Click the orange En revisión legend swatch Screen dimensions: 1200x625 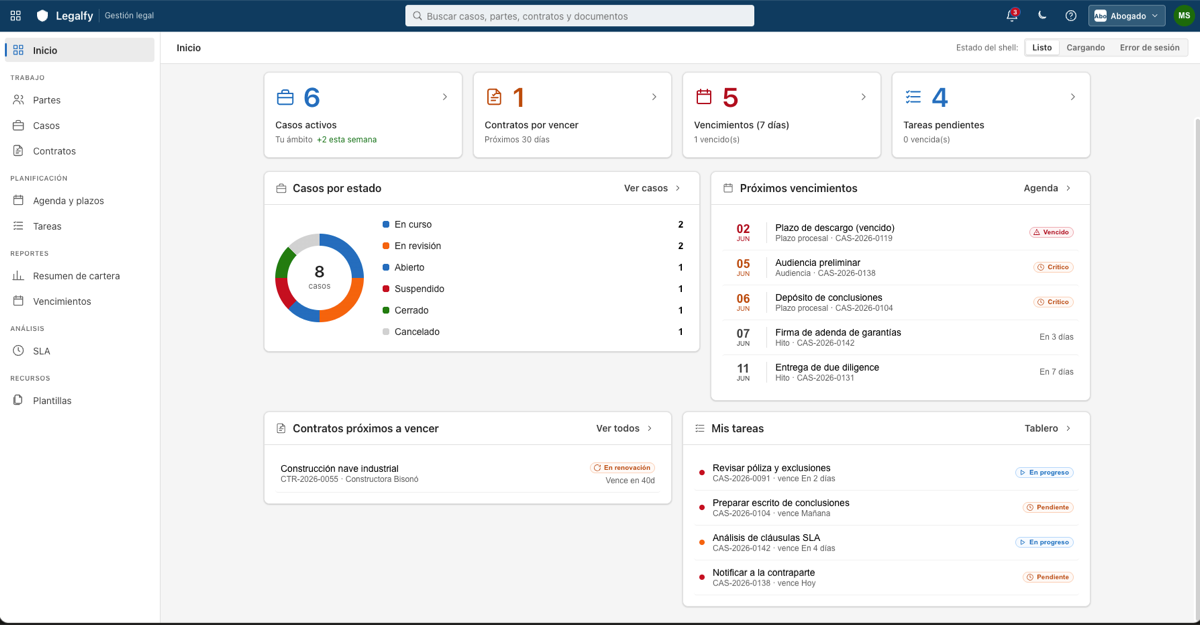point(386,246)
